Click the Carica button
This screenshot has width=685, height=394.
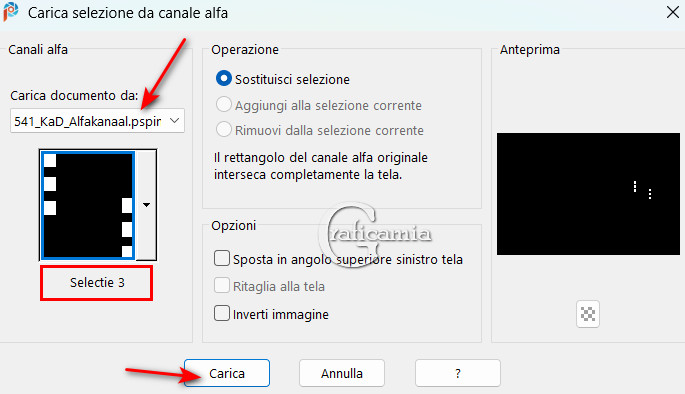227,373
